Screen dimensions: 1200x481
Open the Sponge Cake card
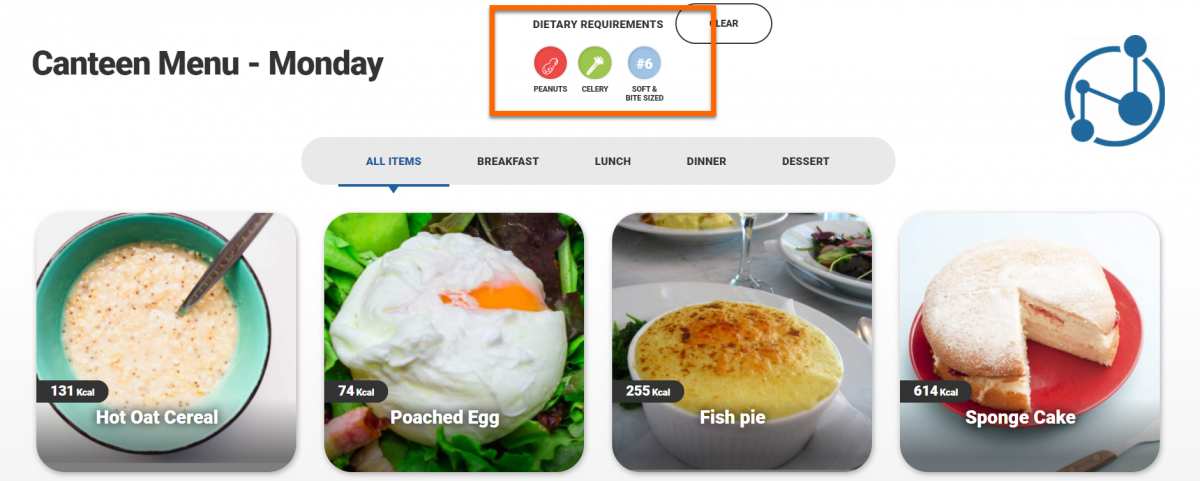click(x=1030, y=342)
